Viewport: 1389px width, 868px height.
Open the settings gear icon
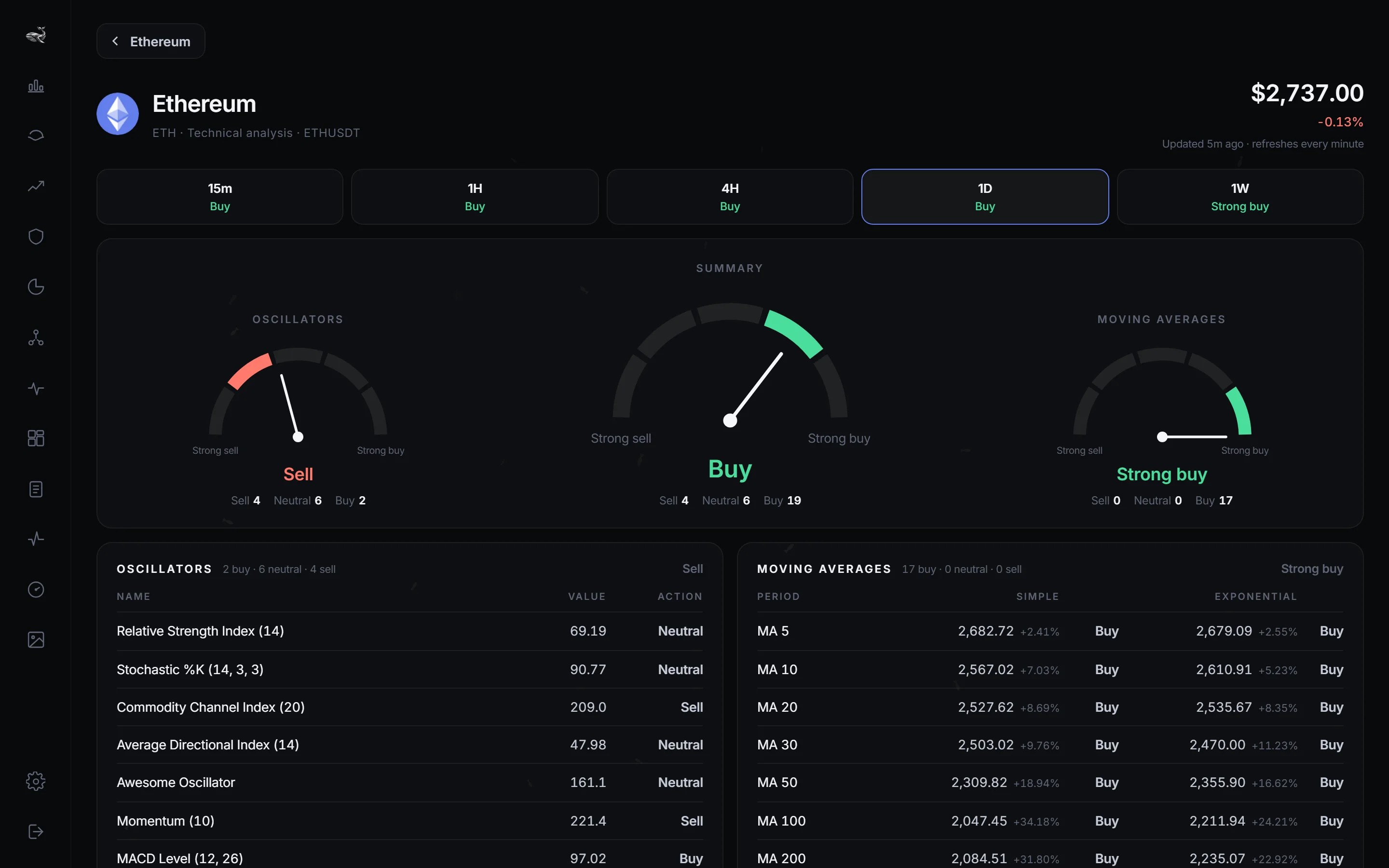point(36,781)
